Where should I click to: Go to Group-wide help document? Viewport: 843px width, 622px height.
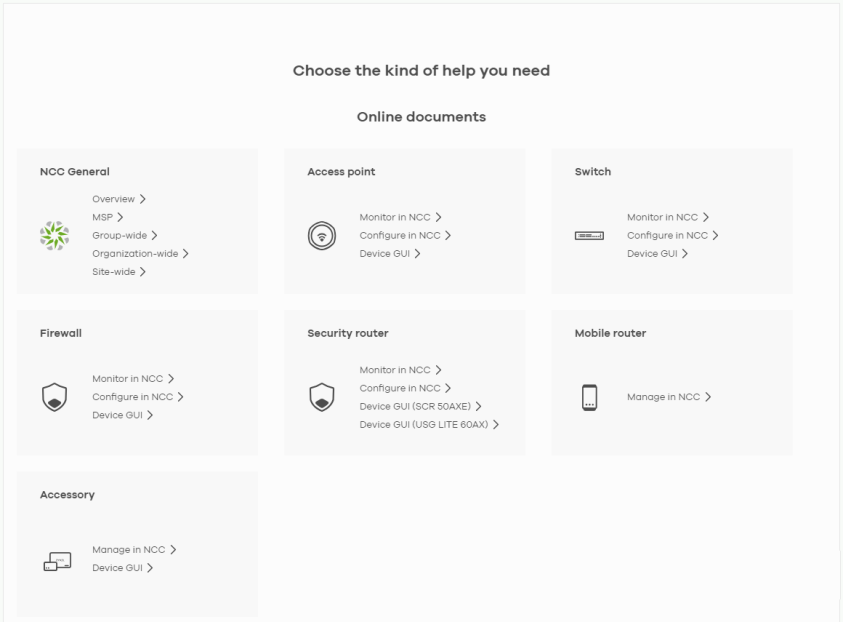(124, 235)
